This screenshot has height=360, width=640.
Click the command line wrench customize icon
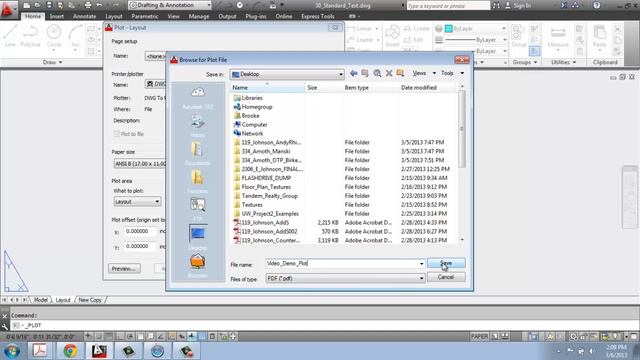click(4, 326)
